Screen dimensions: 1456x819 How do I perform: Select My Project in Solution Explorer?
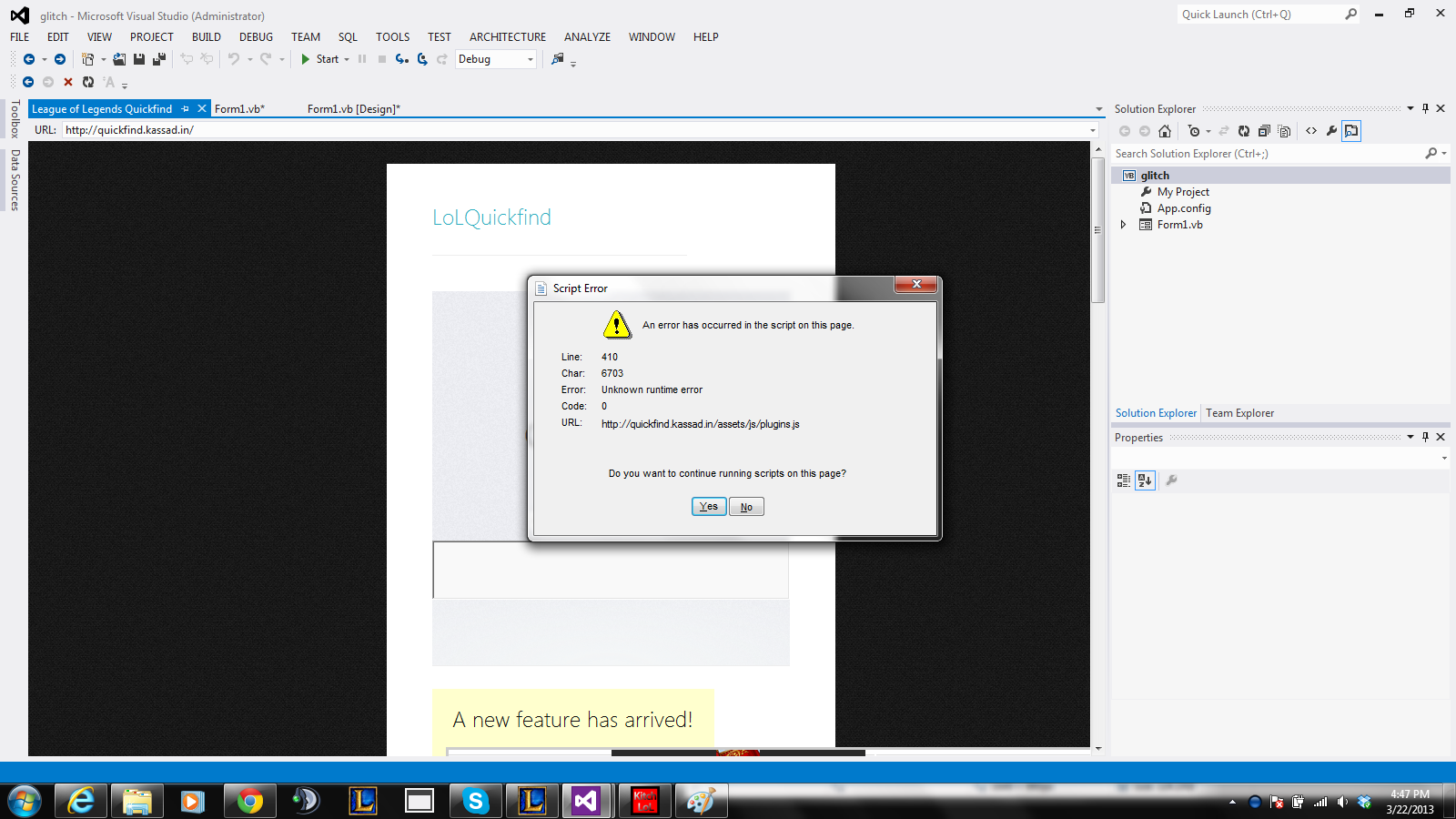[1183, 192]
